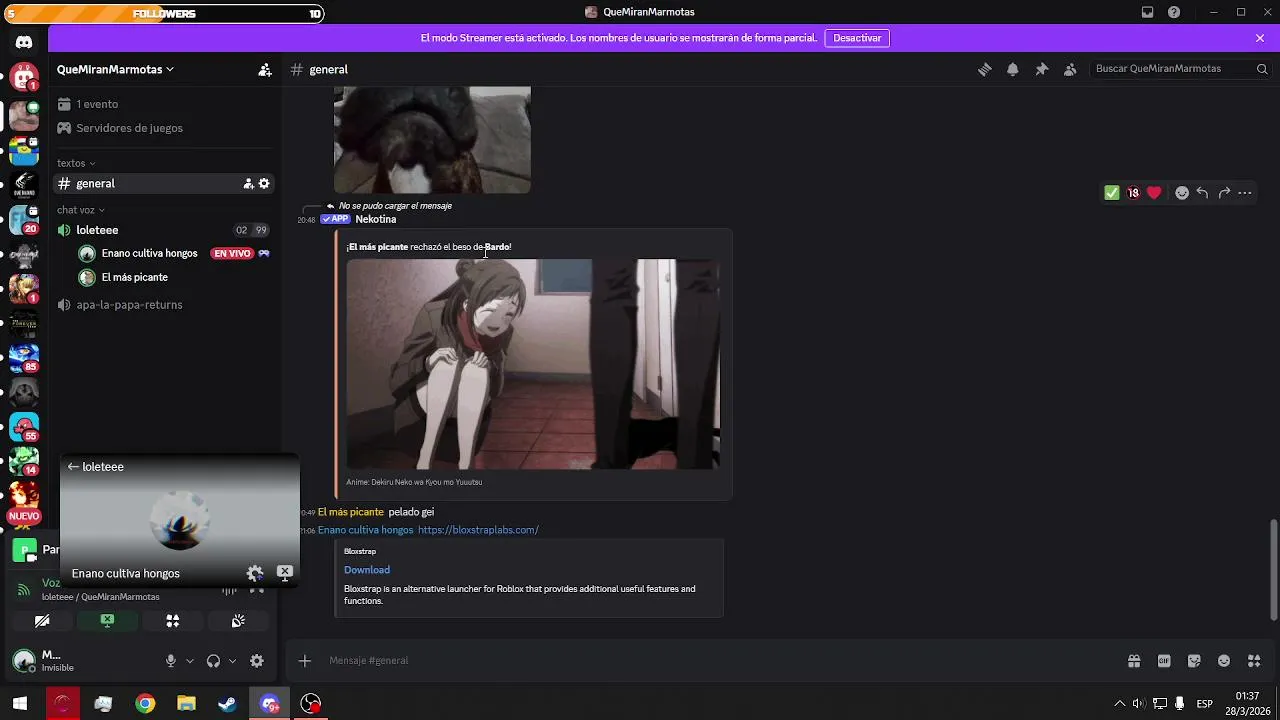
Task: Toggle the member list icon
Action: coord(1070,69)
